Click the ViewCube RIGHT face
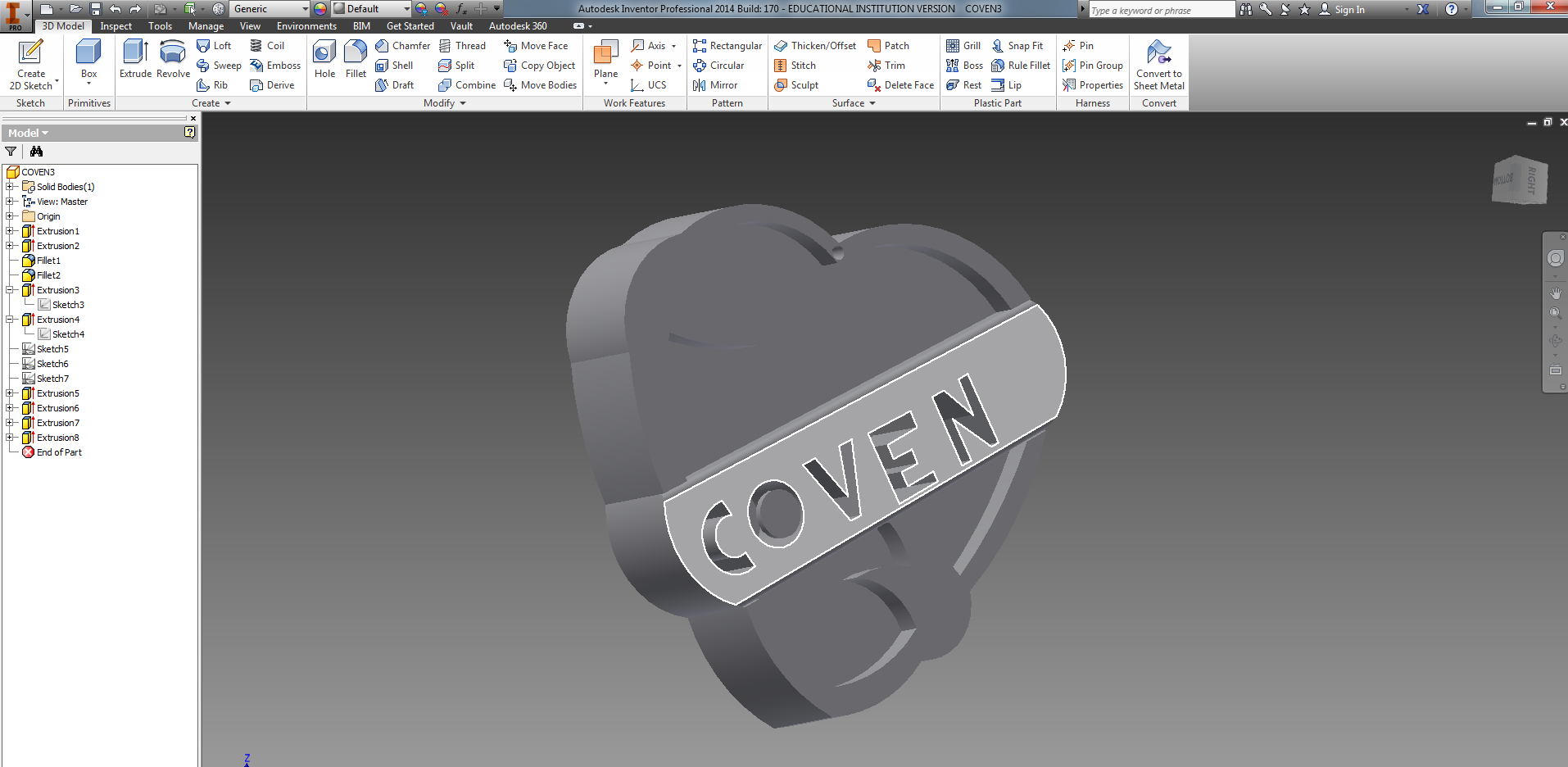Screen dimensions: 1568x767 1531,179
